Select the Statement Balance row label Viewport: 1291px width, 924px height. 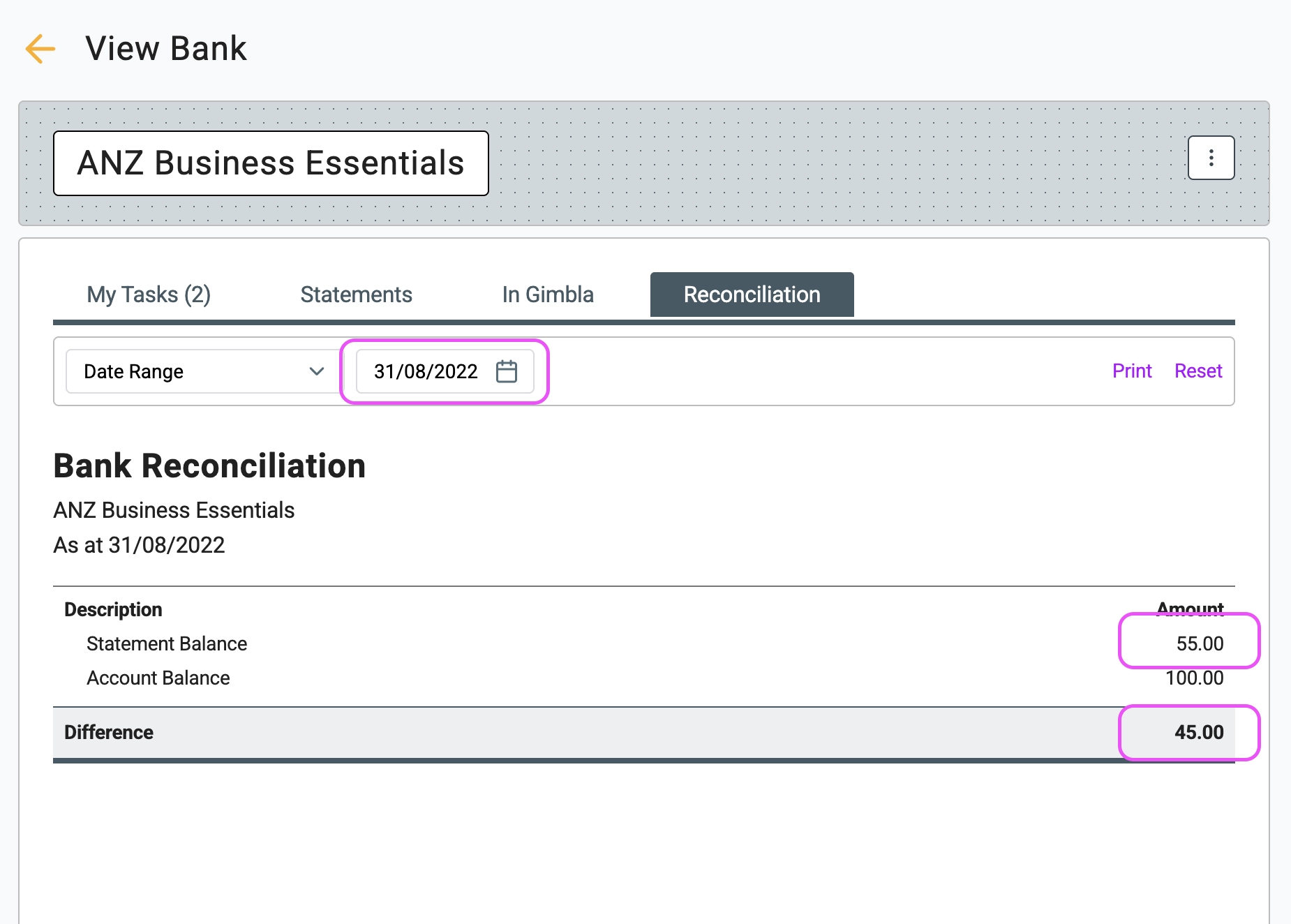tap(167, 643)
